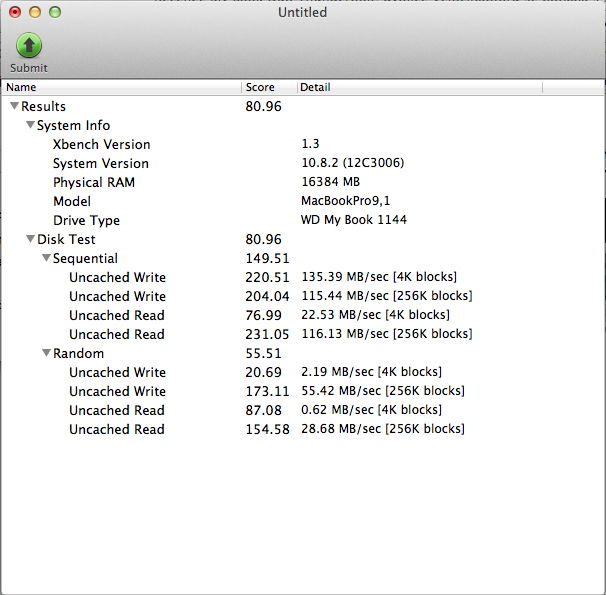Click the score 173.11

pyautogui.click(x=267, y=391)
